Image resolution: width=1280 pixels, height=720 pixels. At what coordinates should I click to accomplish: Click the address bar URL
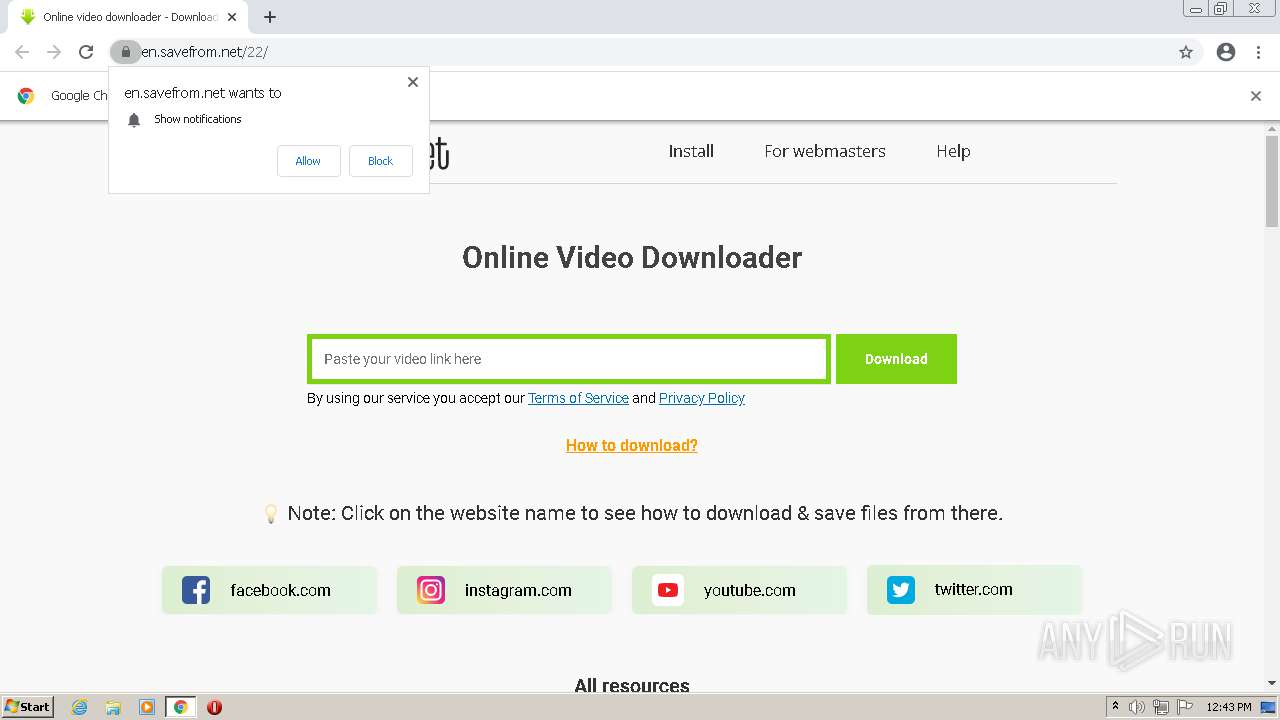204,52
